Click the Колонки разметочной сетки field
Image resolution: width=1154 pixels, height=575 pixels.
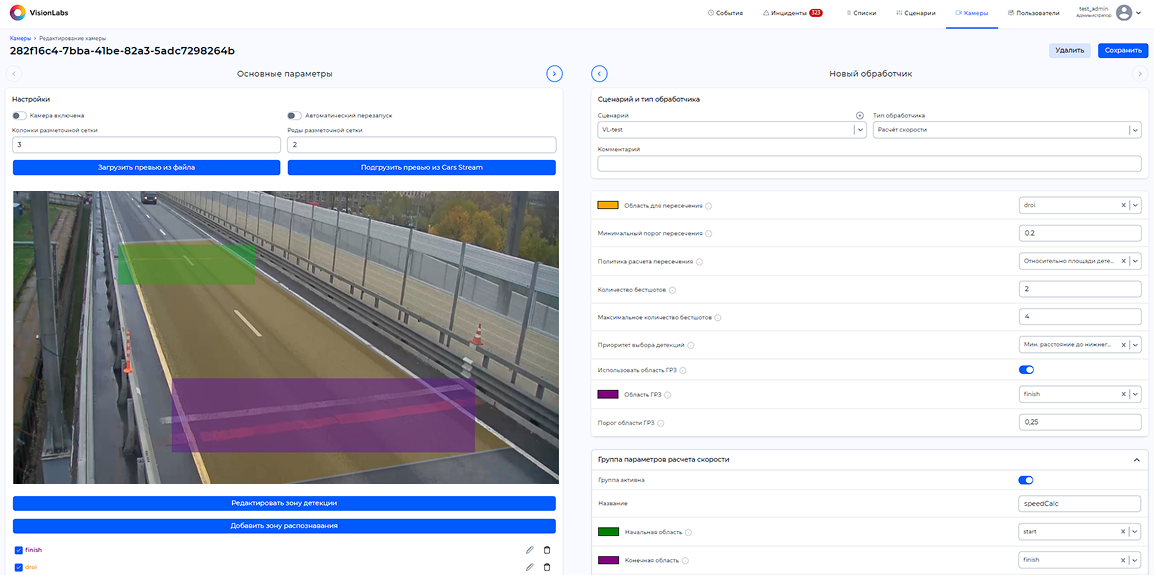coord(146,145)
